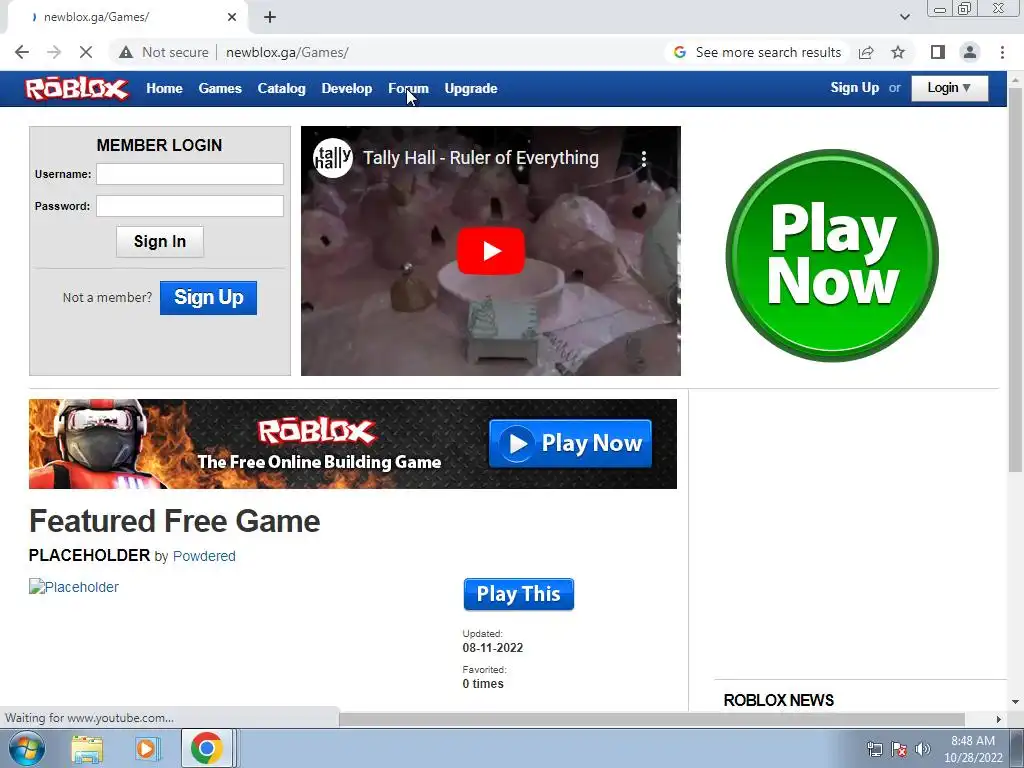Image resolution: width=1024 pixels, height=768 pixels.
Task: Go back with browser back arrow
Action: pos(22,52)
